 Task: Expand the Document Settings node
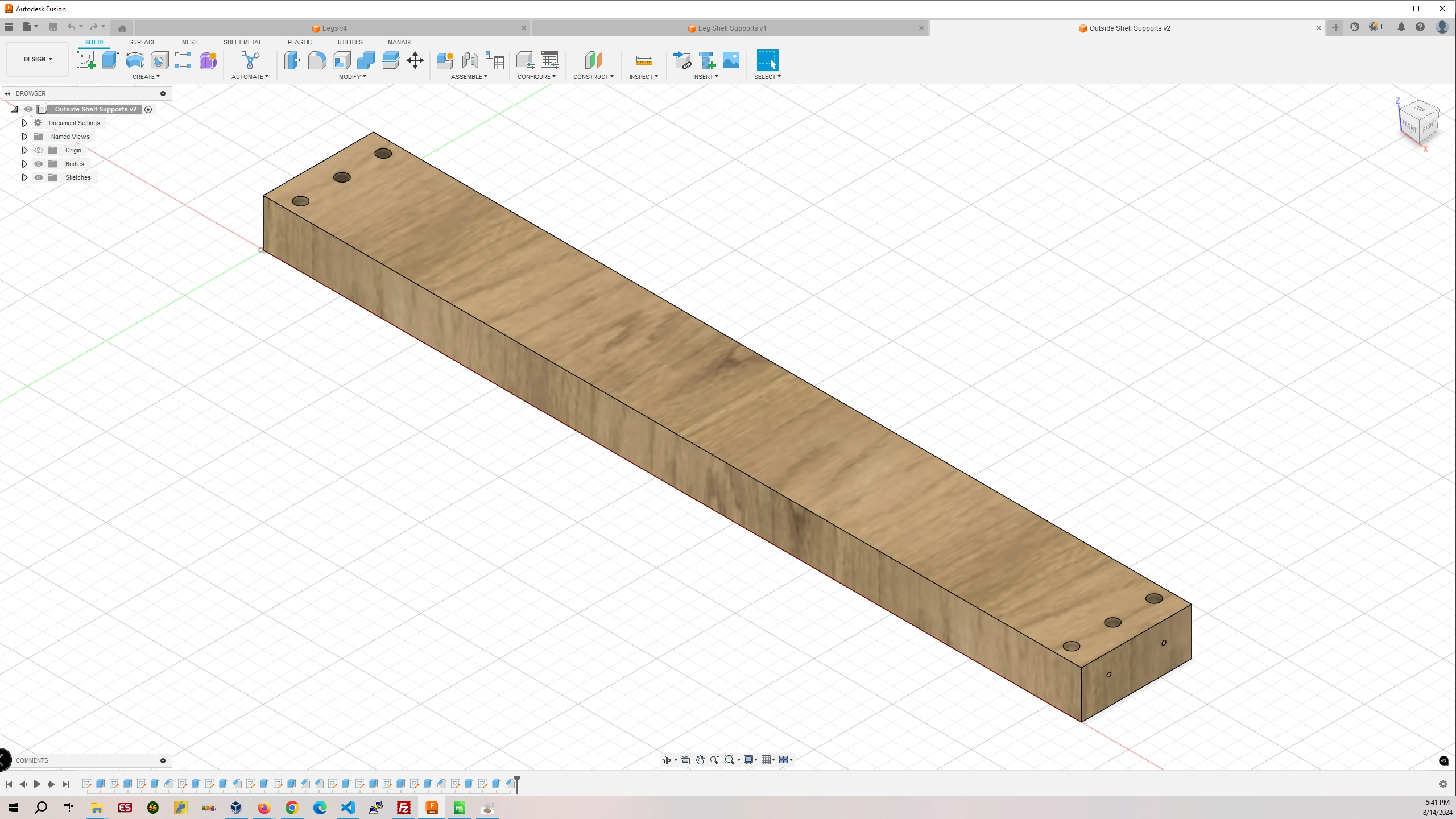(x=24, y=123)
